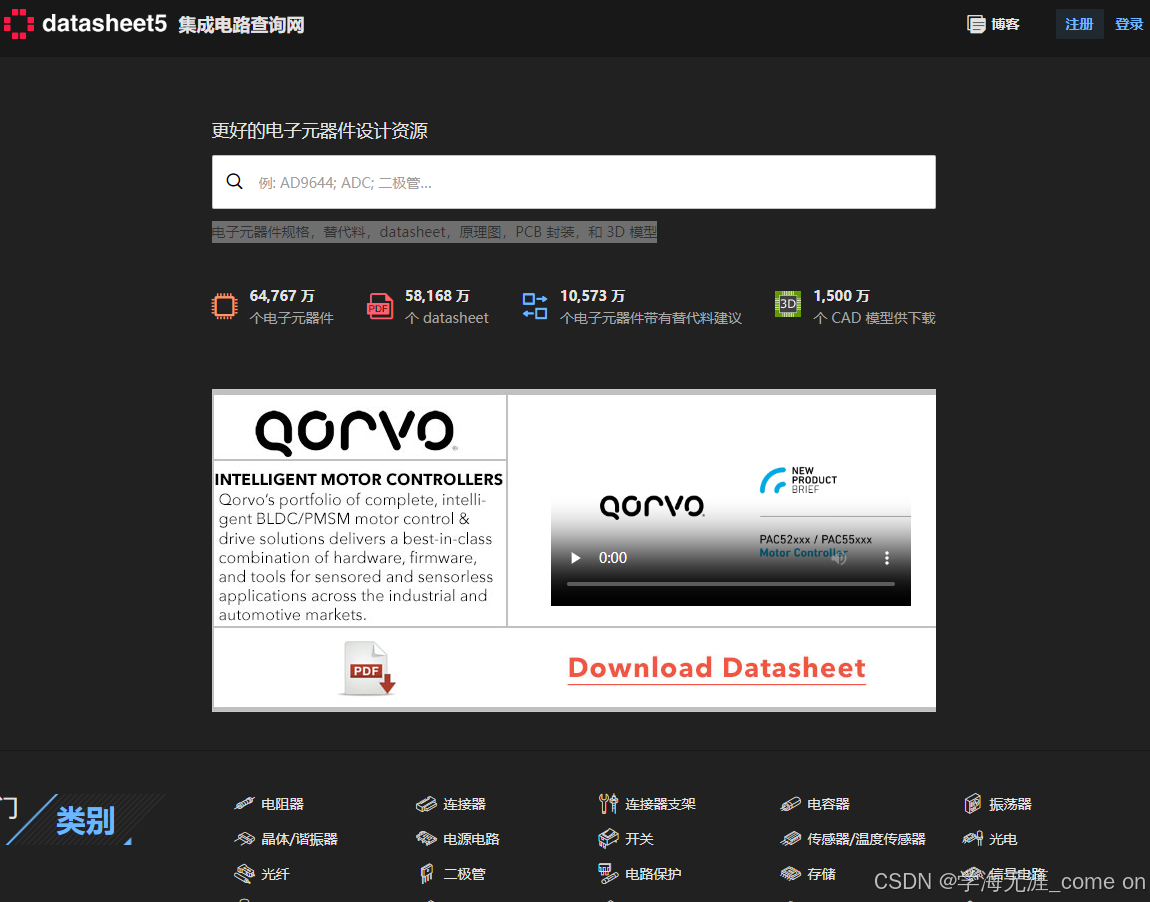Open the 光纤 category link
Screen dimensions: 1150x902
275,874
